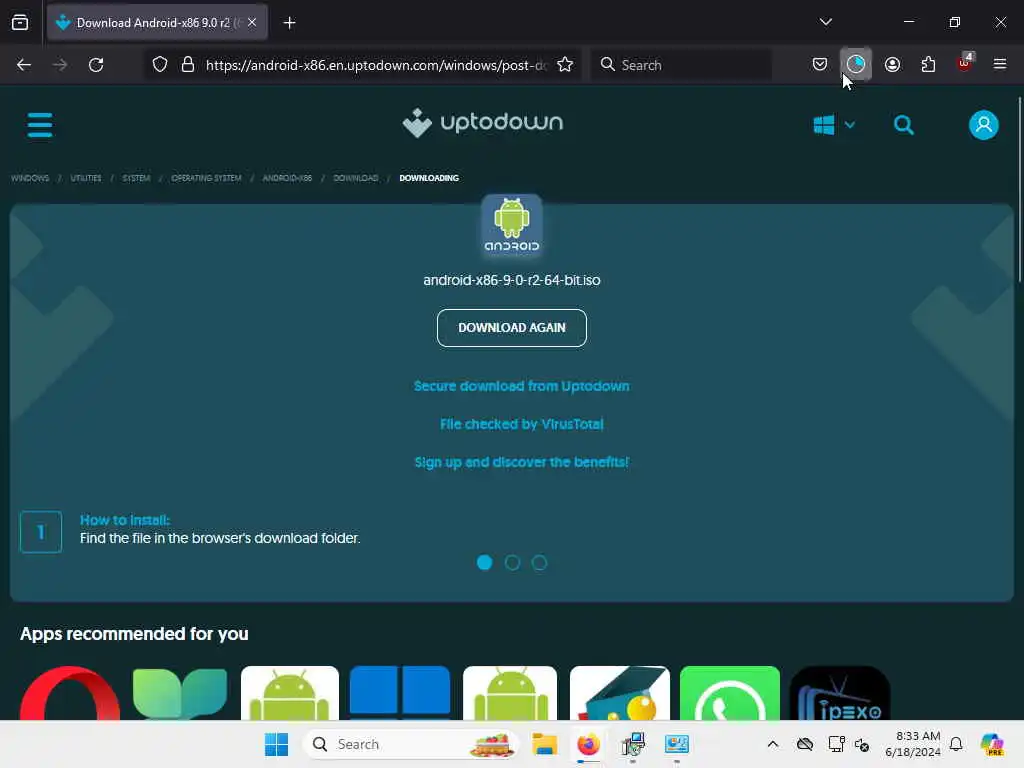Image resolution: width=1024 pixels, height=768 pixels.
Task: Click the page vertical scrollbar
Action: point(1019,189)
